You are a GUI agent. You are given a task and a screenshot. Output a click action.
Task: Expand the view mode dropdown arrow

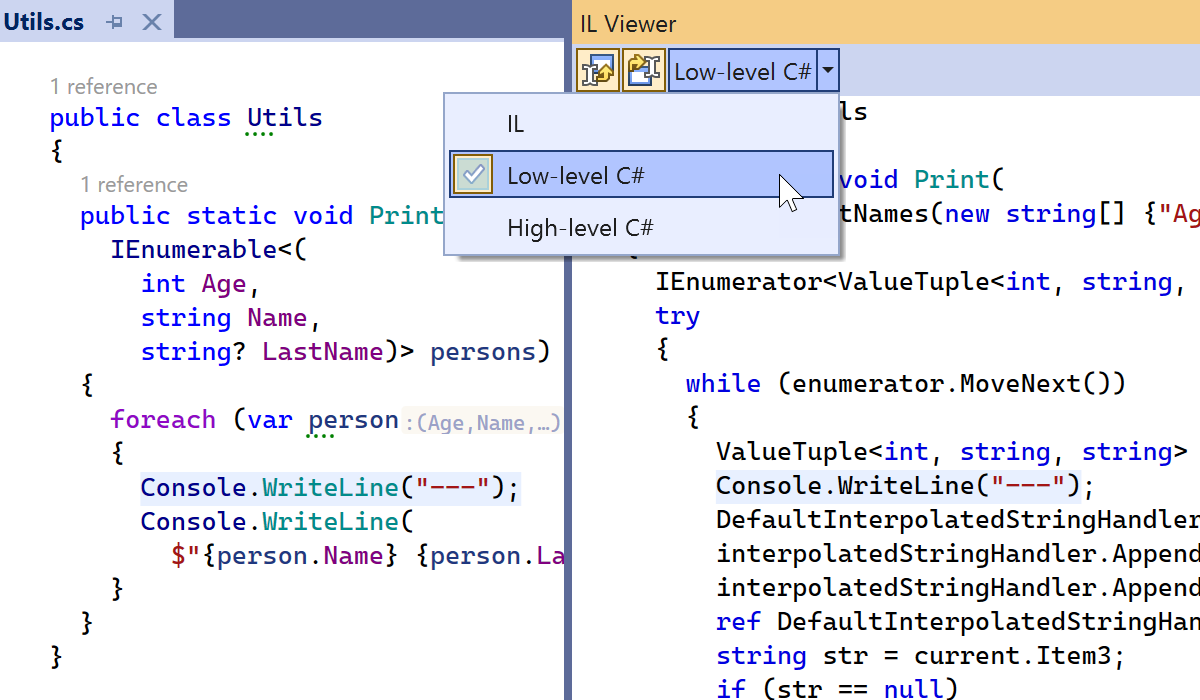pos(828,72)
